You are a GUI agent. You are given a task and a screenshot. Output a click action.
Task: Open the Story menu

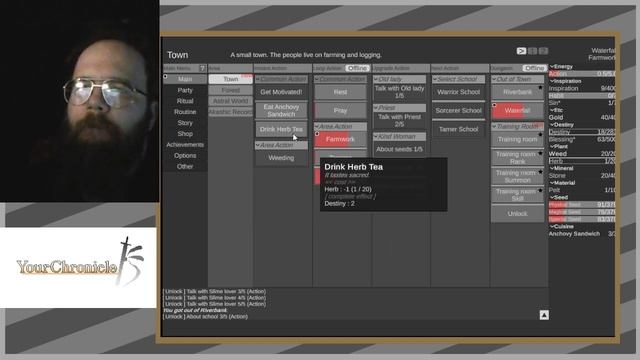coord(185,123)
